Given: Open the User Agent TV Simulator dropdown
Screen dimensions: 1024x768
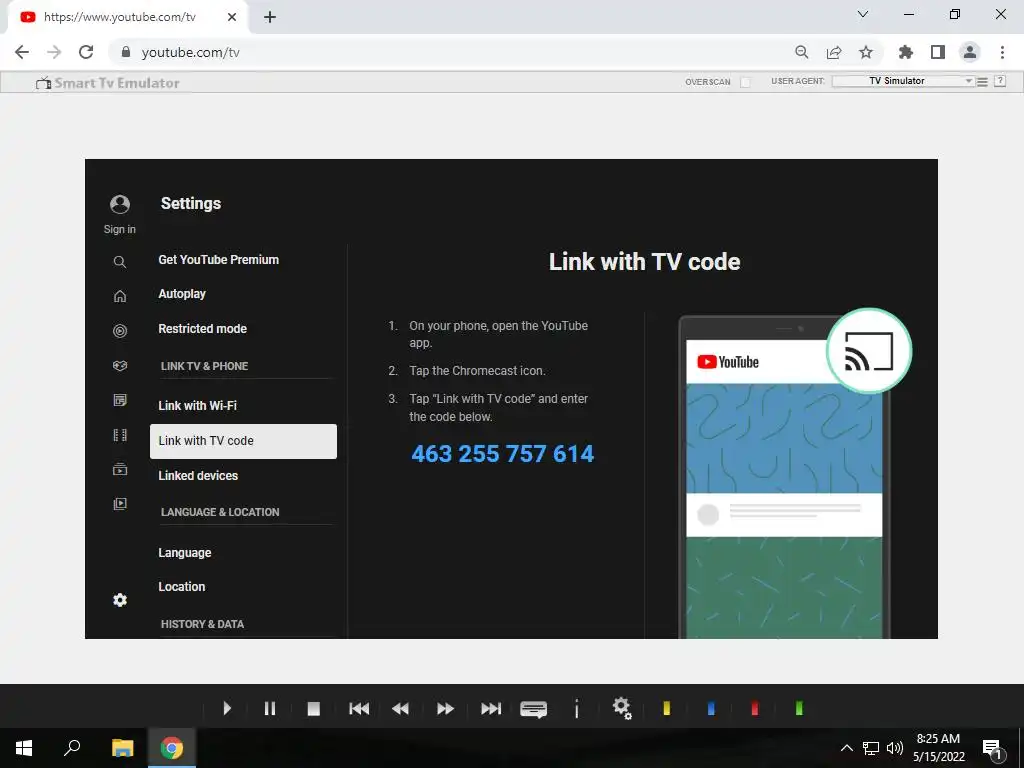Looking at the screenshot, I should 903,81.
